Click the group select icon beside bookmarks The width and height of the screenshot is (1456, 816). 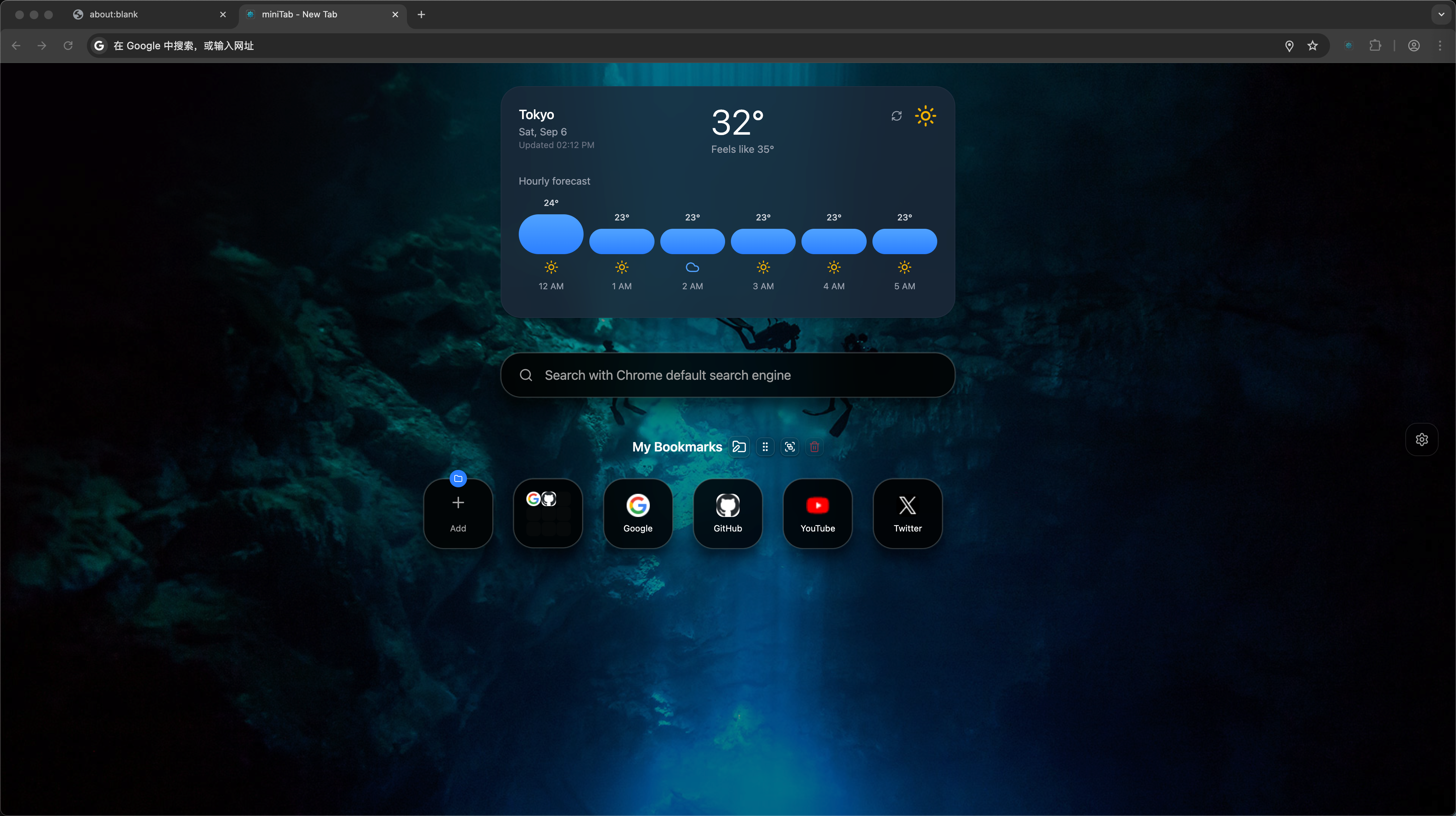tap(790, 447)
